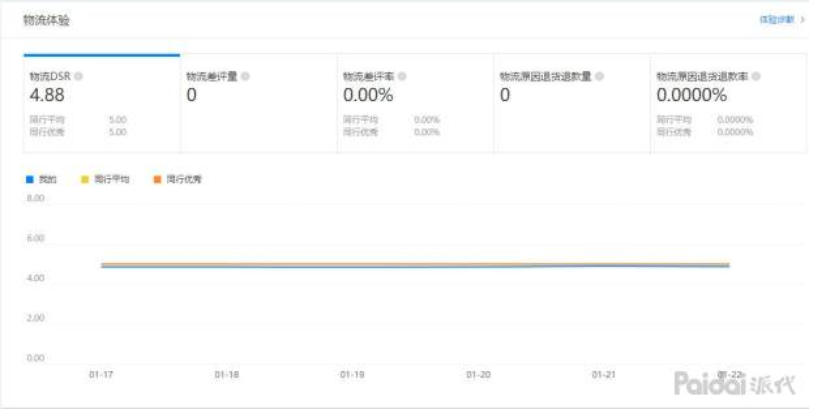The height and width of the screenshot is (412, 814).
Task: Open the info tooltip icon for 物流差评率
Action: pyautogui.click(x=402, y=76)
